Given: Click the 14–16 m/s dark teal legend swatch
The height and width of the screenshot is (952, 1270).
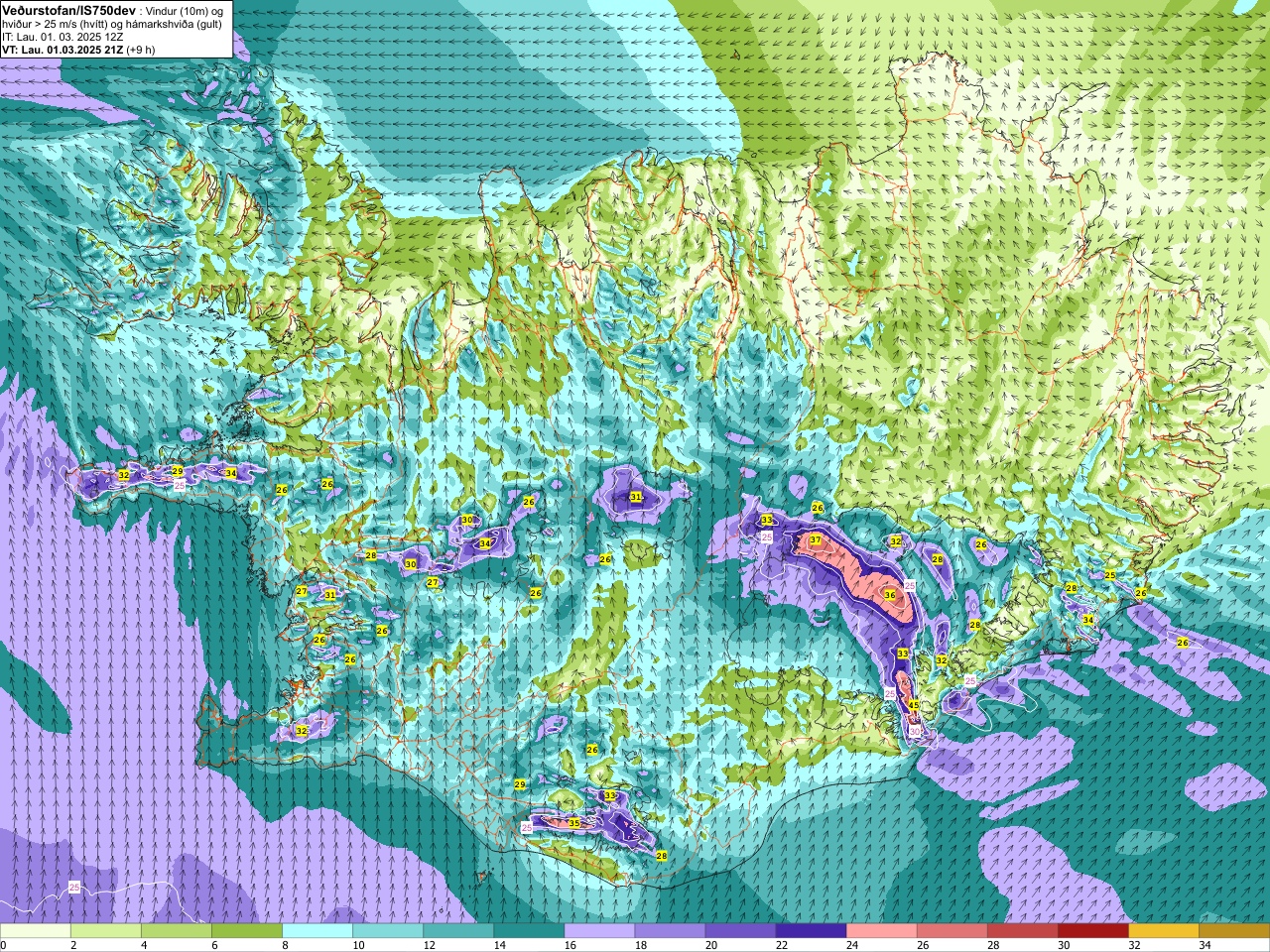Looking at the screenshot, I should click(x=529, y=931).
